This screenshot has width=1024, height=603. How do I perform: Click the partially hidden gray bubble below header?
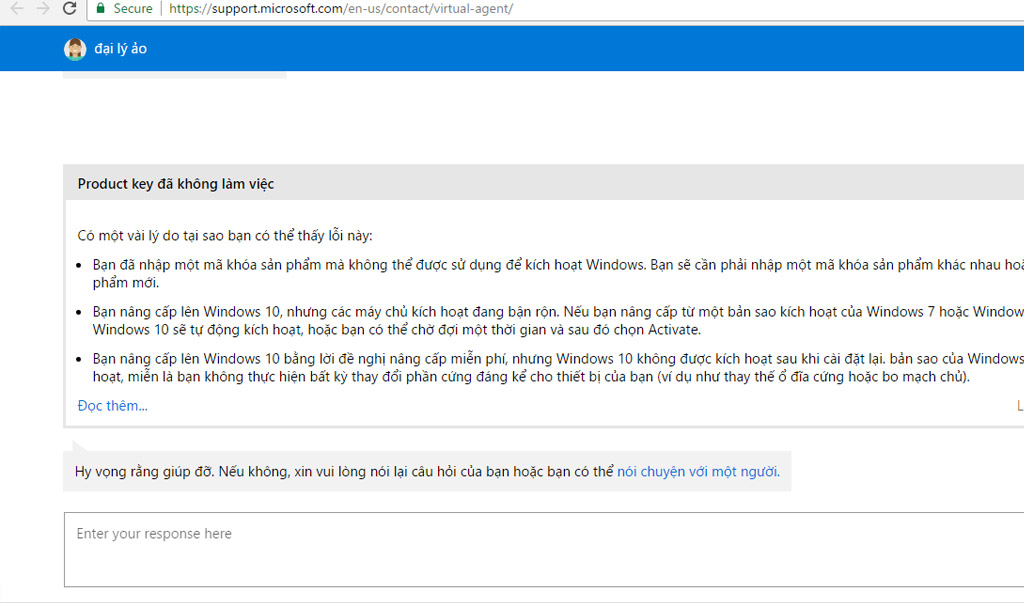[175, 74]
